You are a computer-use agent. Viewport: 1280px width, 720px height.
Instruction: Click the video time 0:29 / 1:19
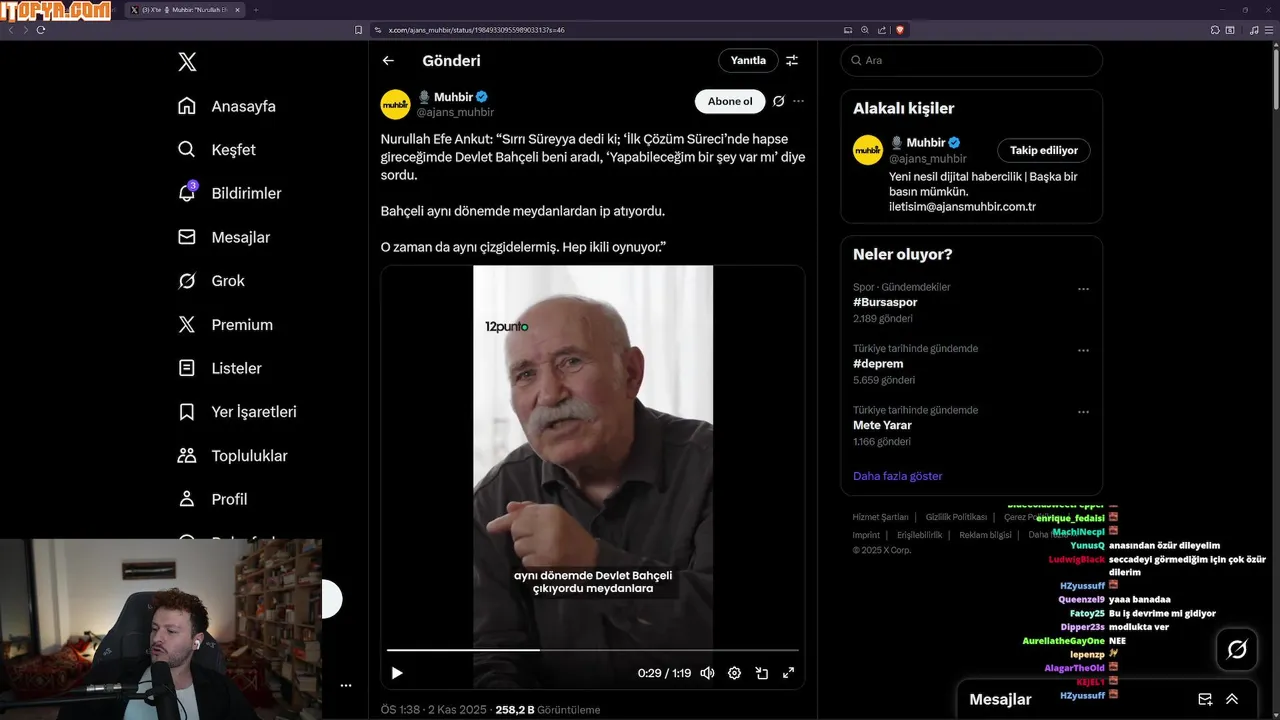click(664, 673)
